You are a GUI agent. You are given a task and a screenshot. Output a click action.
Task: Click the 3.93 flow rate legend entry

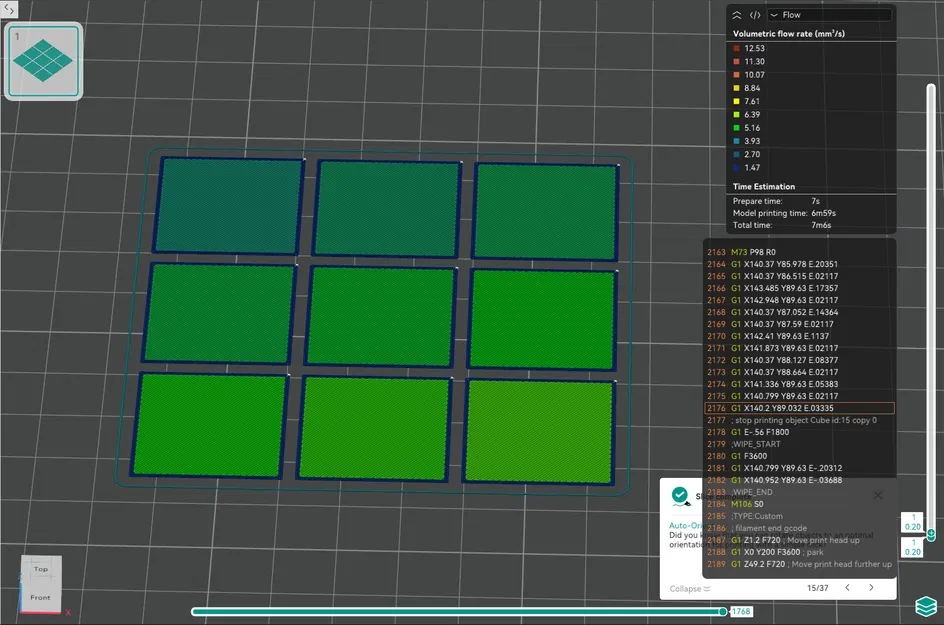[x=747, y=141]
